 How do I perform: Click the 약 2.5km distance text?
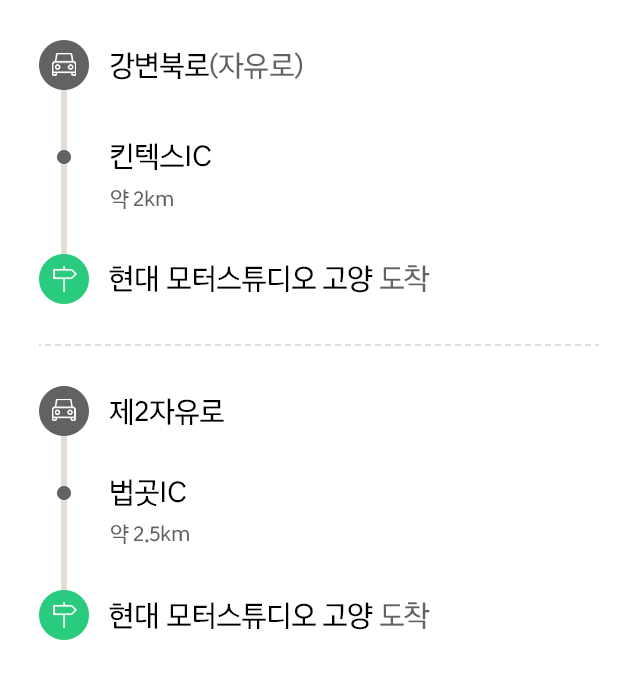coord(150,534)
